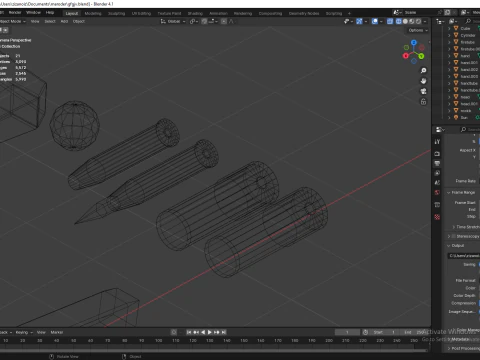Open viewport Add menu
Image resolution: width=480 pixels, height=360 pixels.
coord(64,21)
